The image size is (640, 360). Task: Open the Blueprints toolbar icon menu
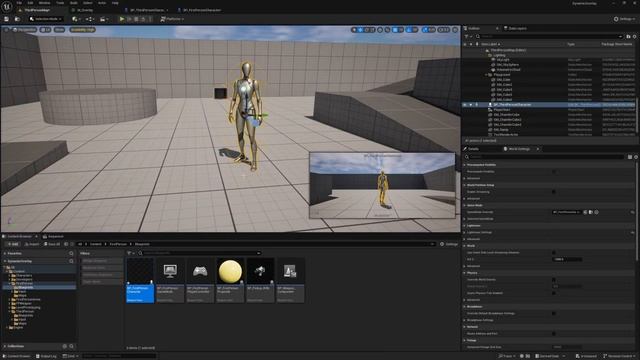pyautogui.click(x=89, y=19)
